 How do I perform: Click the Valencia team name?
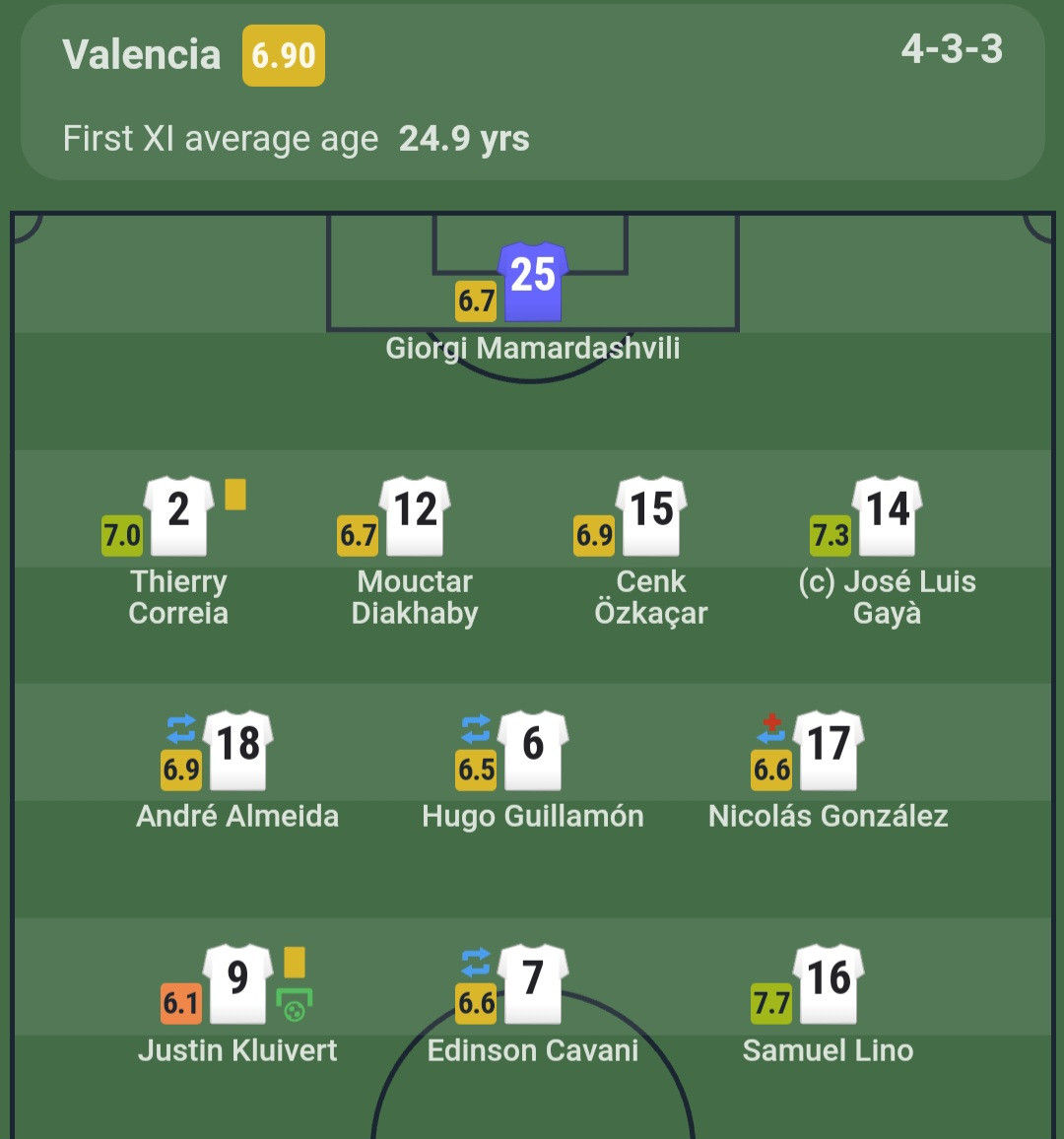pyautogui.click(x=142, y=54)
